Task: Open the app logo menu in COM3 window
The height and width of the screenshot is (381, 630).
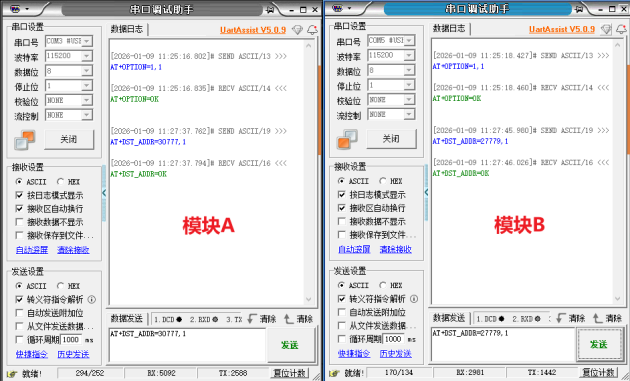Action: [15, 9]
